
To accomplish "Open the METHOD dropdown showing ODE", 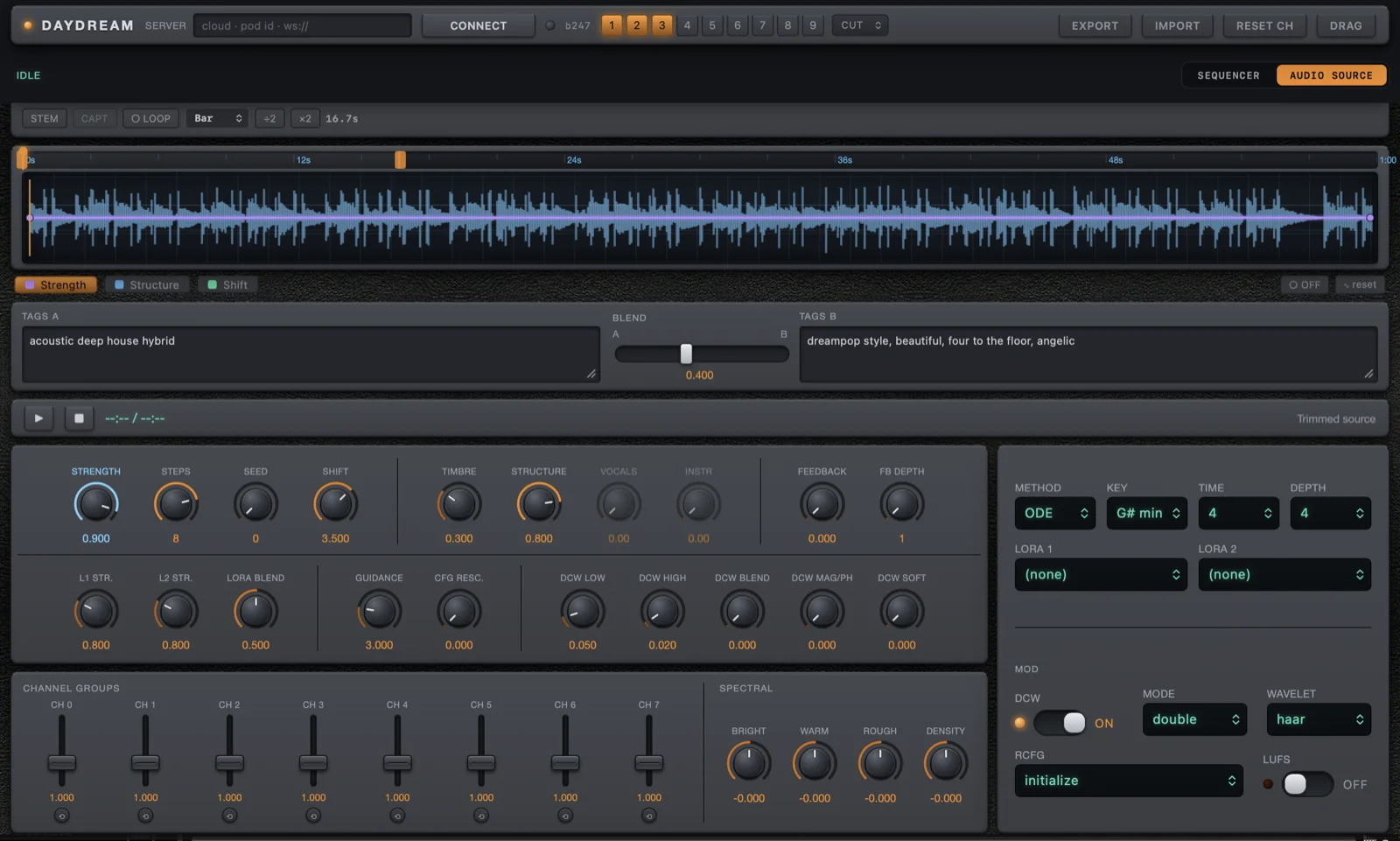I will click(1055, 513).
